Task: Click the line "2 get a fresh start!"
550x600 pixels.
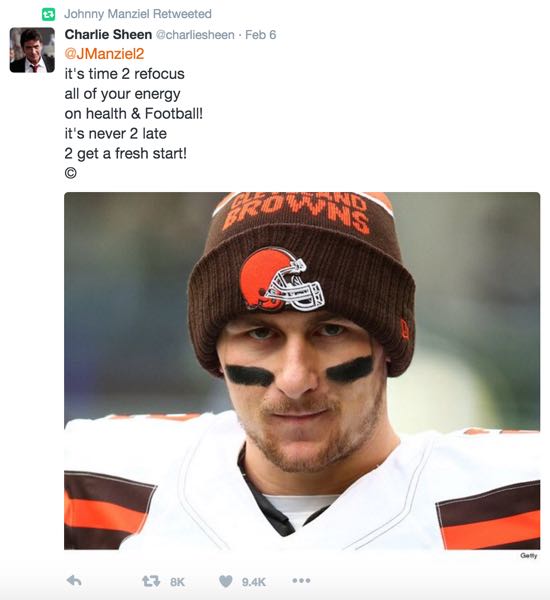Action: pos(126,153)
